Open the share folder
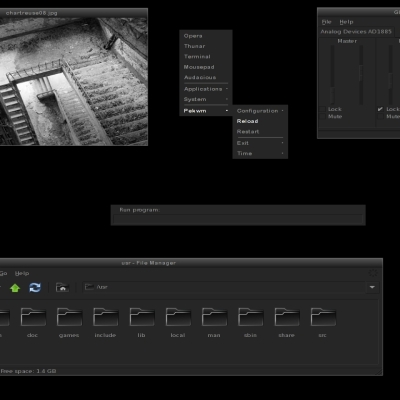This screenshot has height=400, width=400. [287, 323]
